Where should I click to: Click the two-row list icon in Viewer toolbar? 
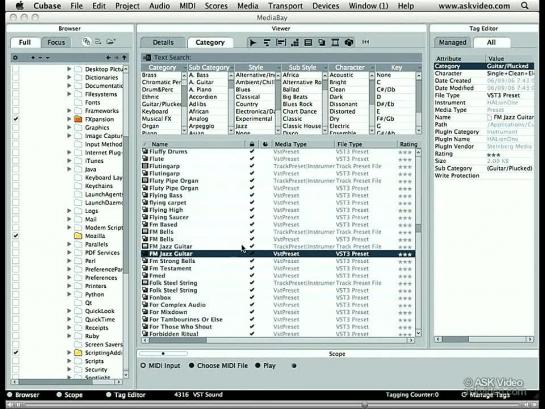[x=308, y=42]
